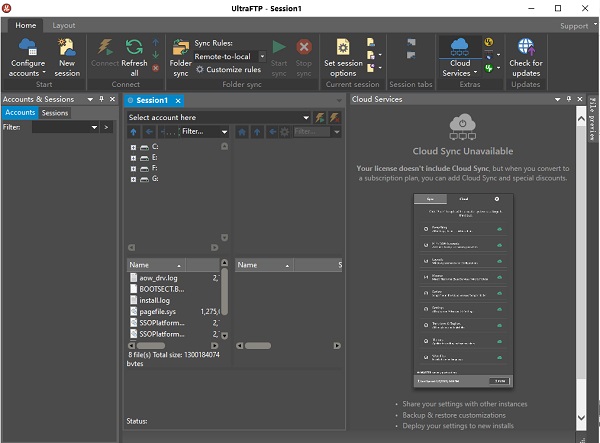Click remote pane back arrow
The image size is (600, 443).
pyautogui.click(x=272, y=132)
